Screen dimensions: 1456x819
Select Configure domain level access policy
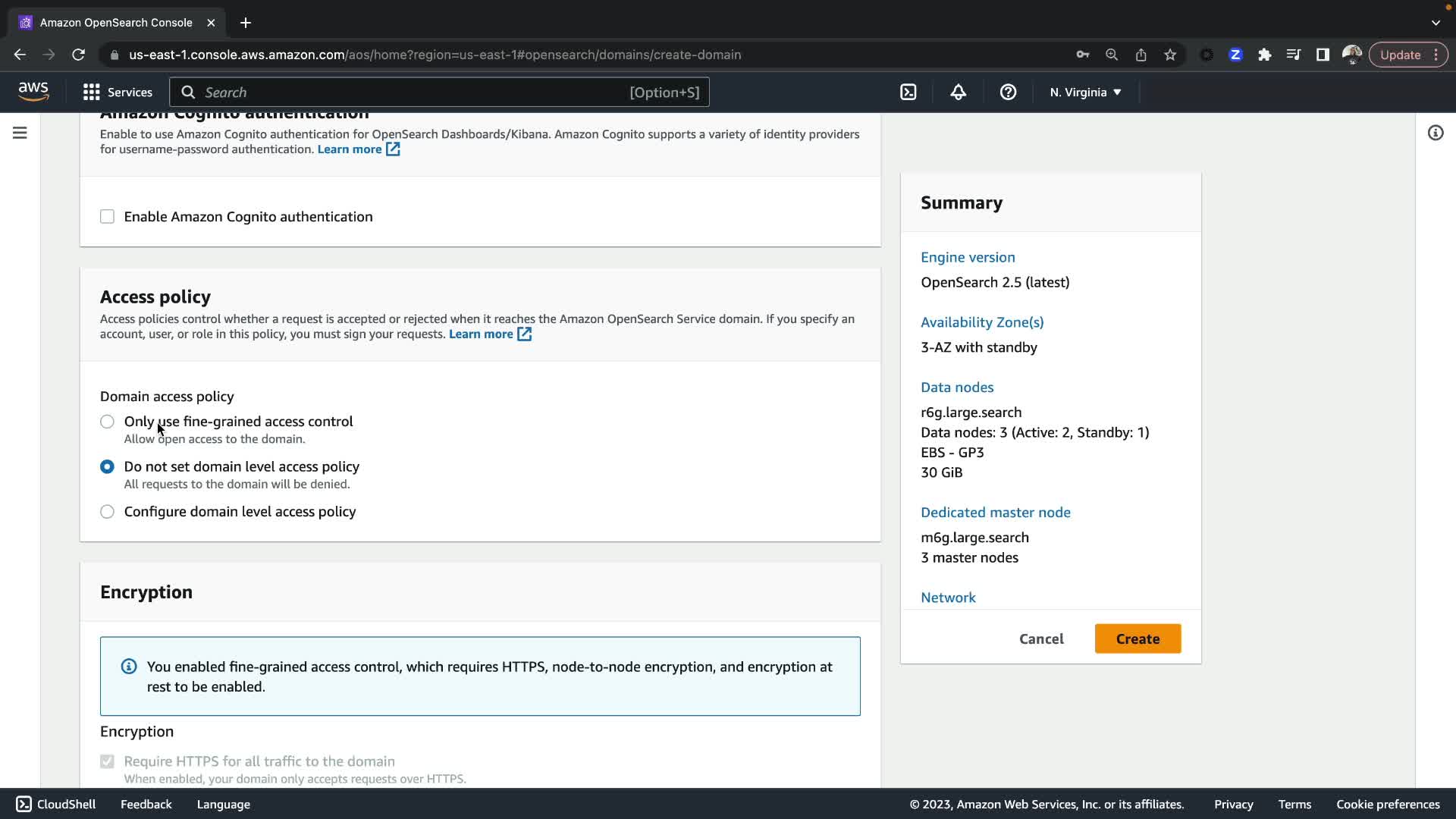click(x=108, y=512)
